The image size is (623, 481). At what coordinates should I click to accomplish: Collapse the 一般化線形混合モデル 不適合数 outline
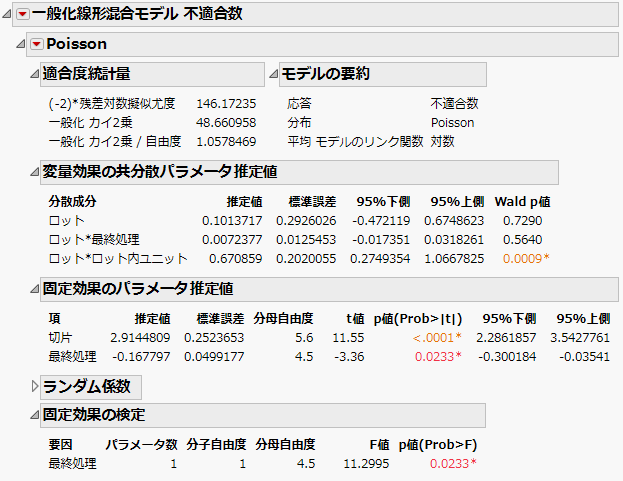point(6,14)
